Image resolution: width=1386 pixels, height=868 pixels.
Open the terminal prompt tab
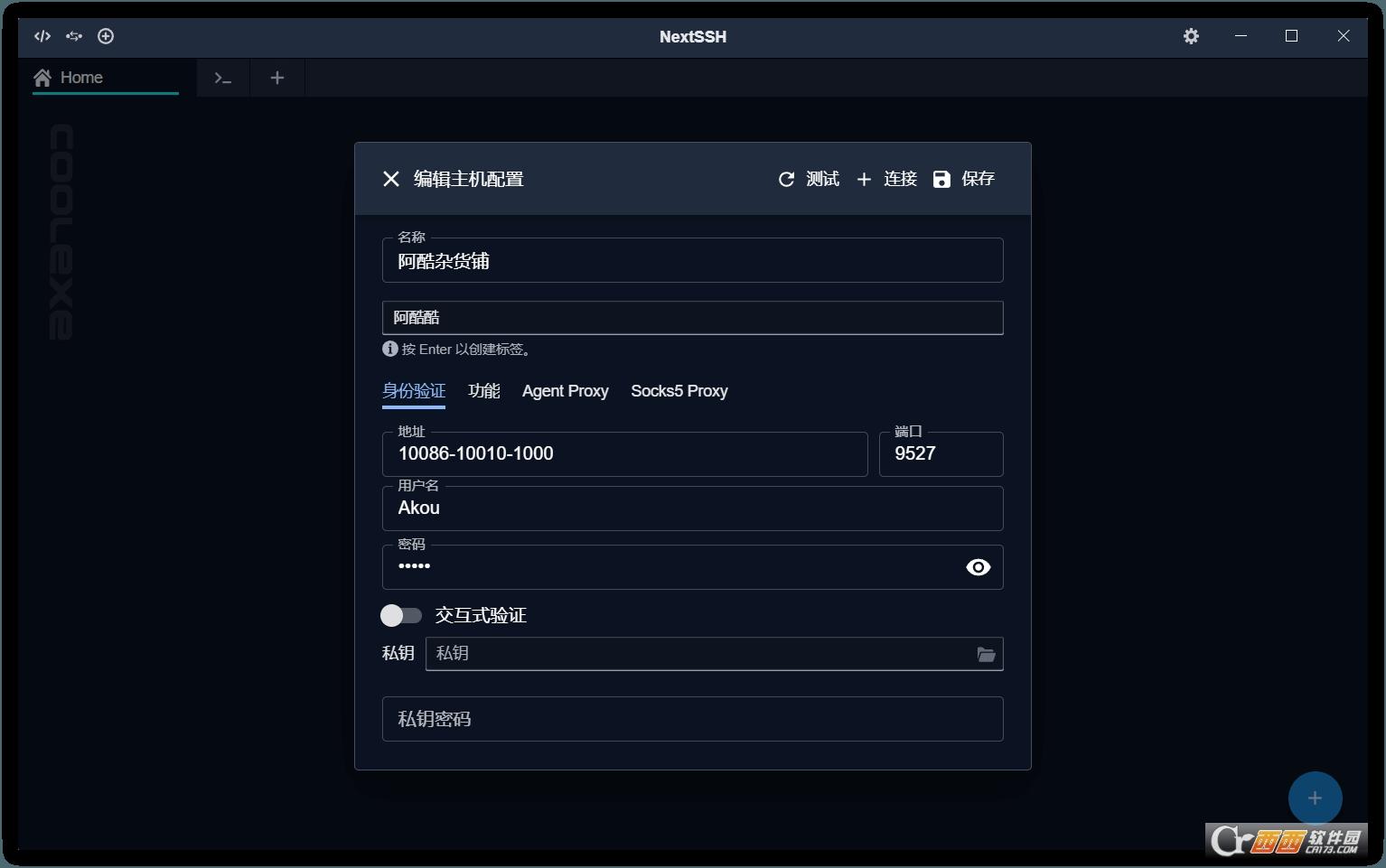click(223, 79)
